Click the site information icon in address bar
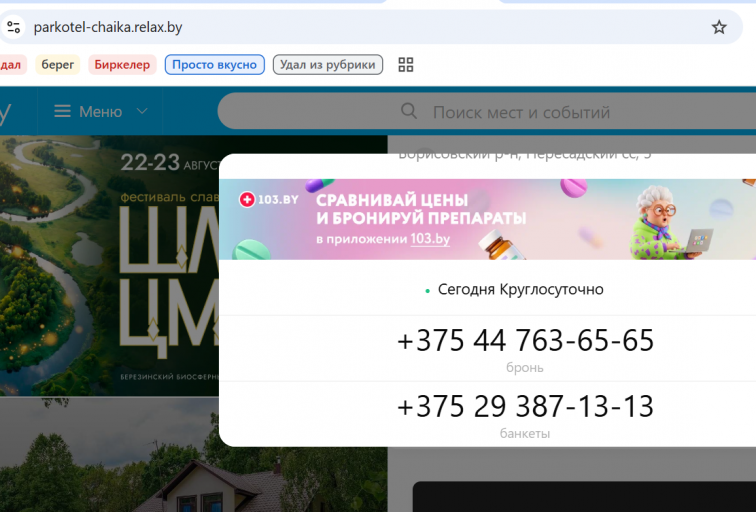The height and width of the screenshot is (512, 756). click(13, 27)
